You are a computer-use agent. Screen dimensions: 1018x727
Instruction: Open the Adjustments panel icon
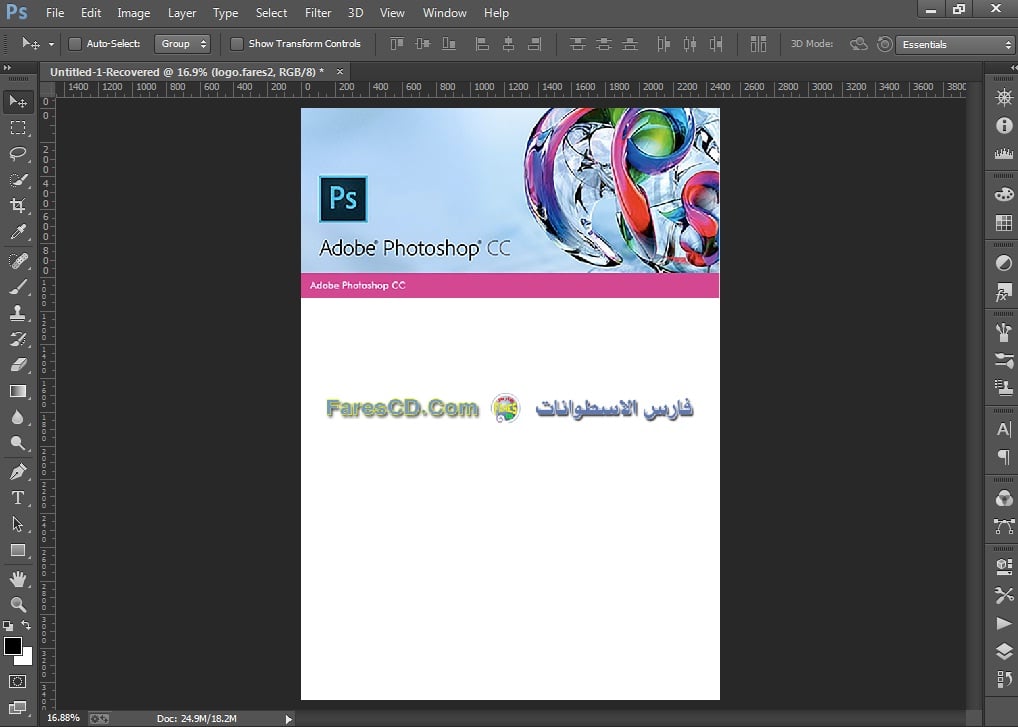pyautogui.click(x=1004, y=263)
